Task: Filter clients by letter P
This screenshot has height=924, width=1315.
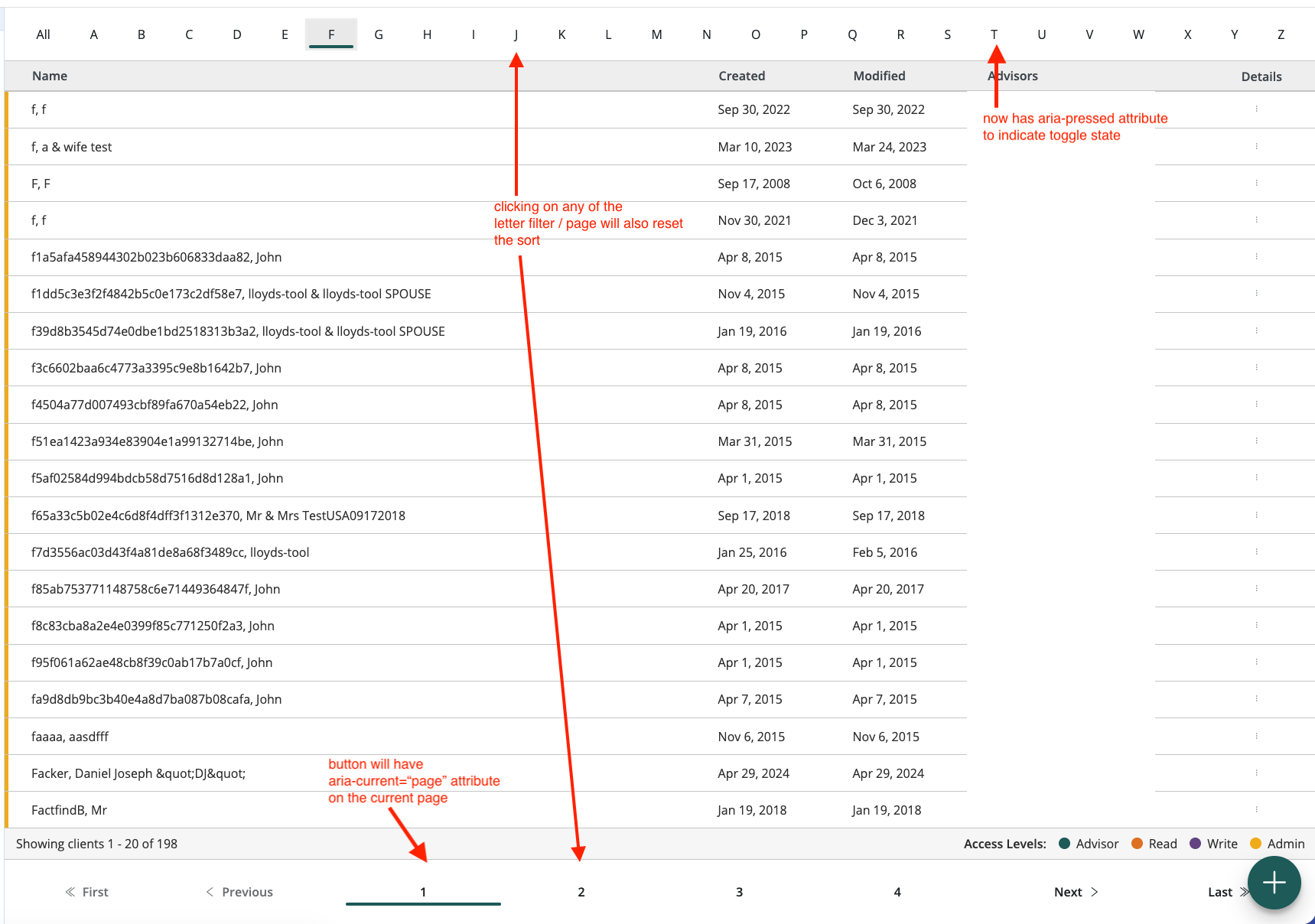Action: (804, 34)
